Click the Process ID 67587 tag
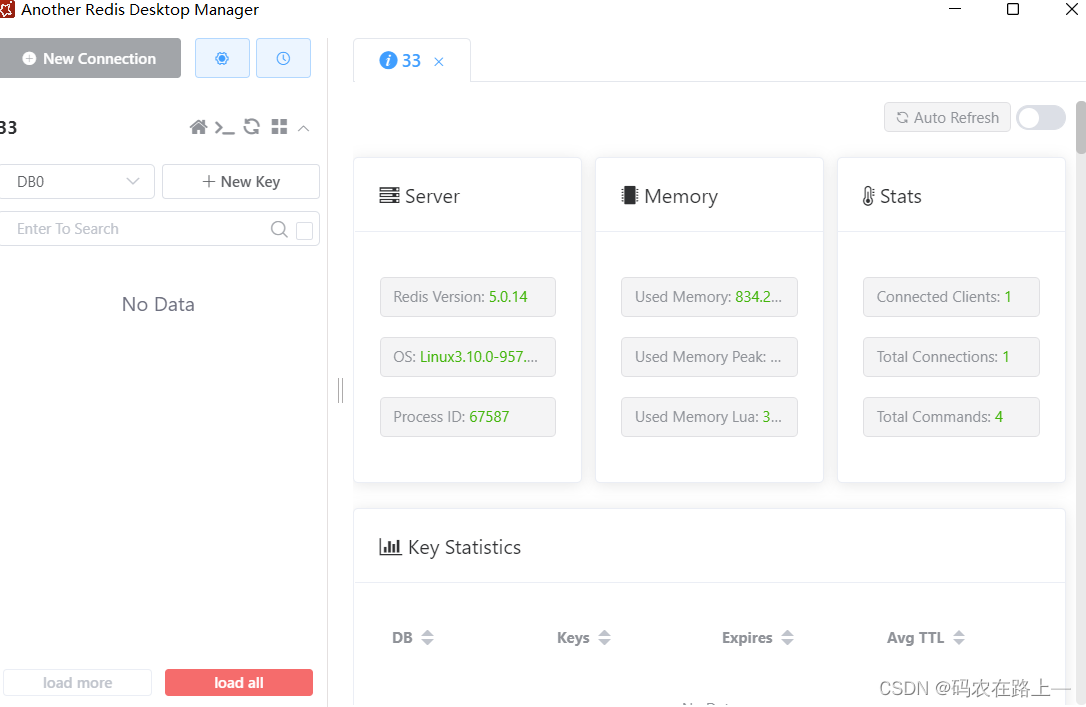The width and height of the screenshot is (1086, 707). [x=468, y=417]
